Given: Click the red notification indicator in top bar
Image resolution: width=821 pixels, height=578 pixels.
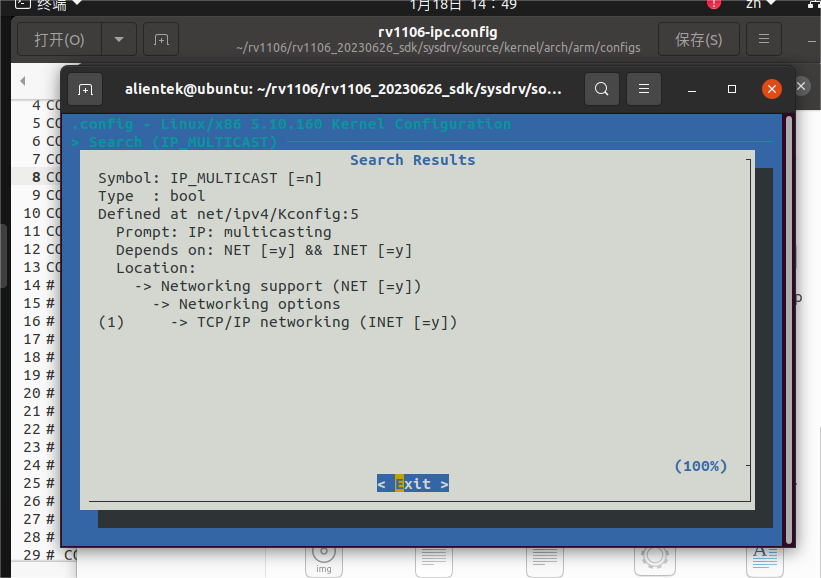Looking at the screenshot, I should (x=714, y=4).
